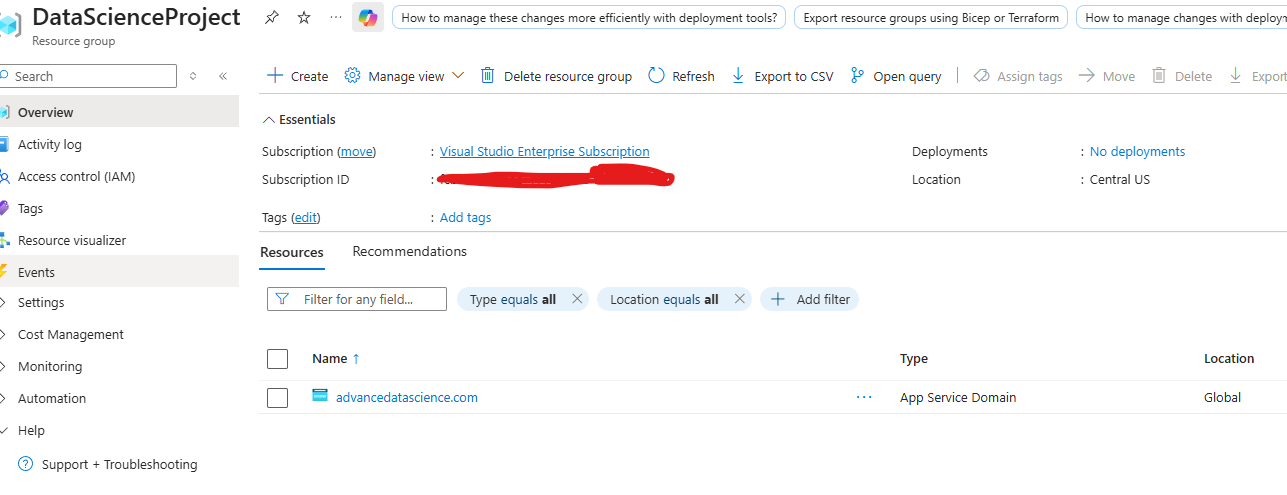Open the Copilot icon in the header

point(368,17)
